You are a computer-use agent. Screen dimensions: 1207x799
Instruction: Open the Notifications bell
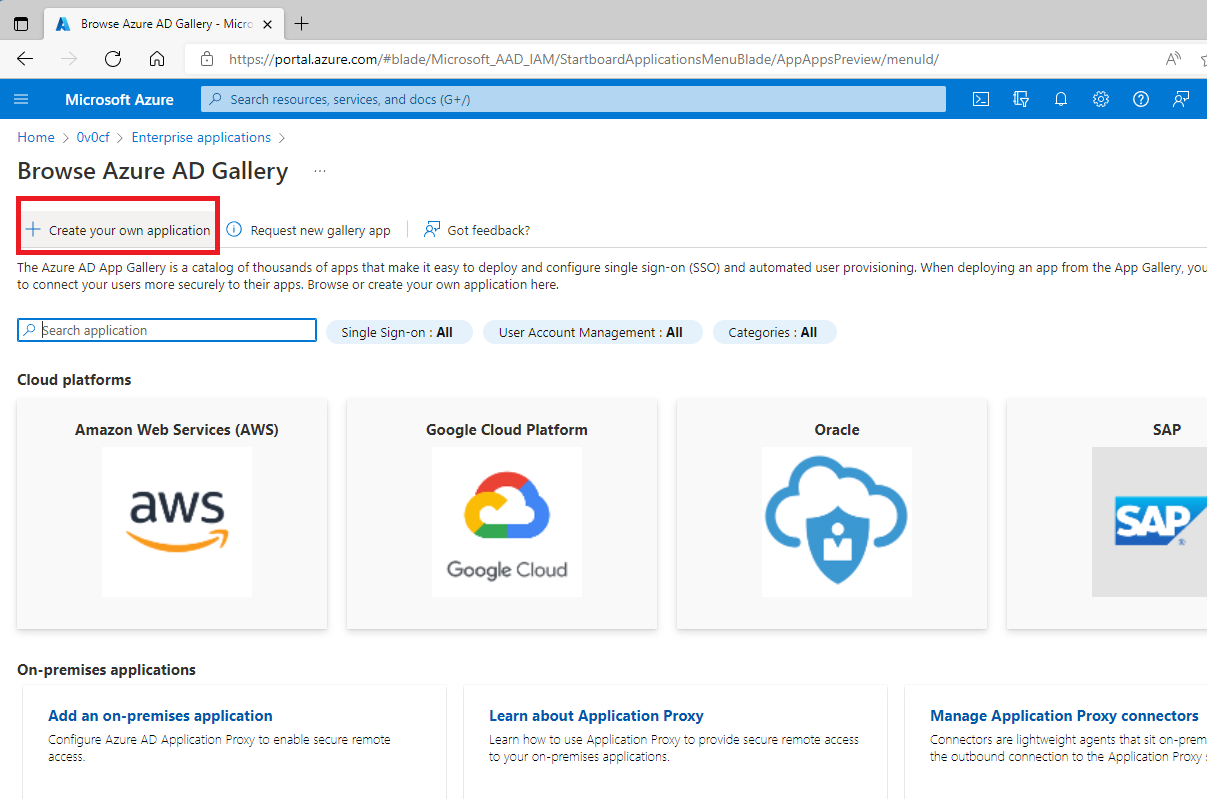click(x=1061, y=99)
